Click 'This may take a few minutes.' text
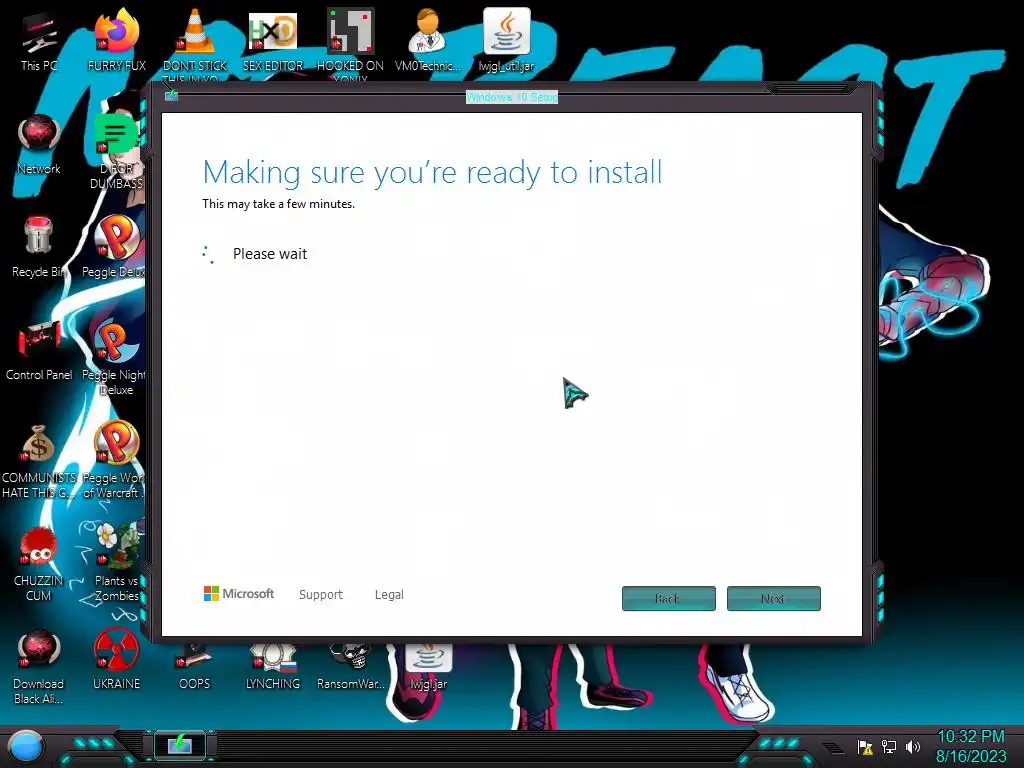Image resolution: width=1024 pixels, height=768 pixels. (278, 204)
